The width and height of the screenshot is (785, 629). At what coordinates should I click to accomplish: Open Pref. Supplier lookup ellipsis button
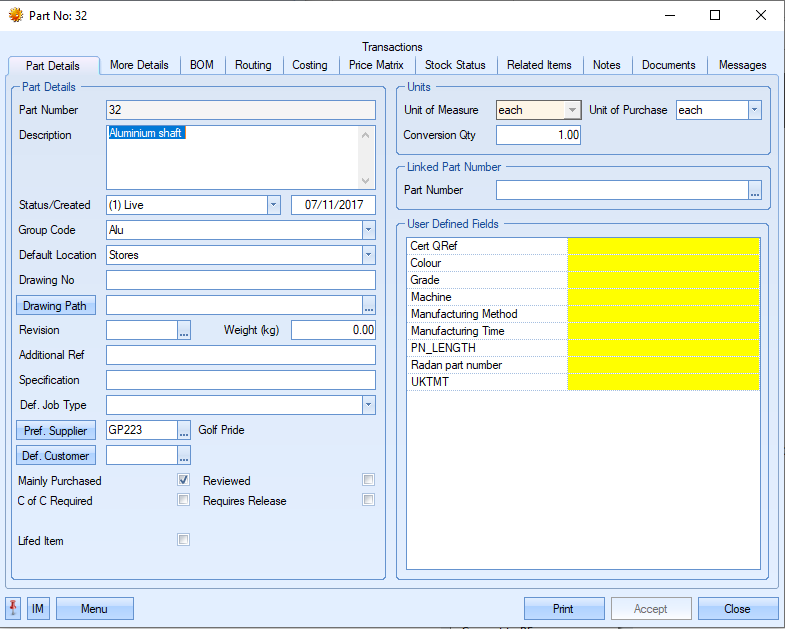click(x=184, y=430)
